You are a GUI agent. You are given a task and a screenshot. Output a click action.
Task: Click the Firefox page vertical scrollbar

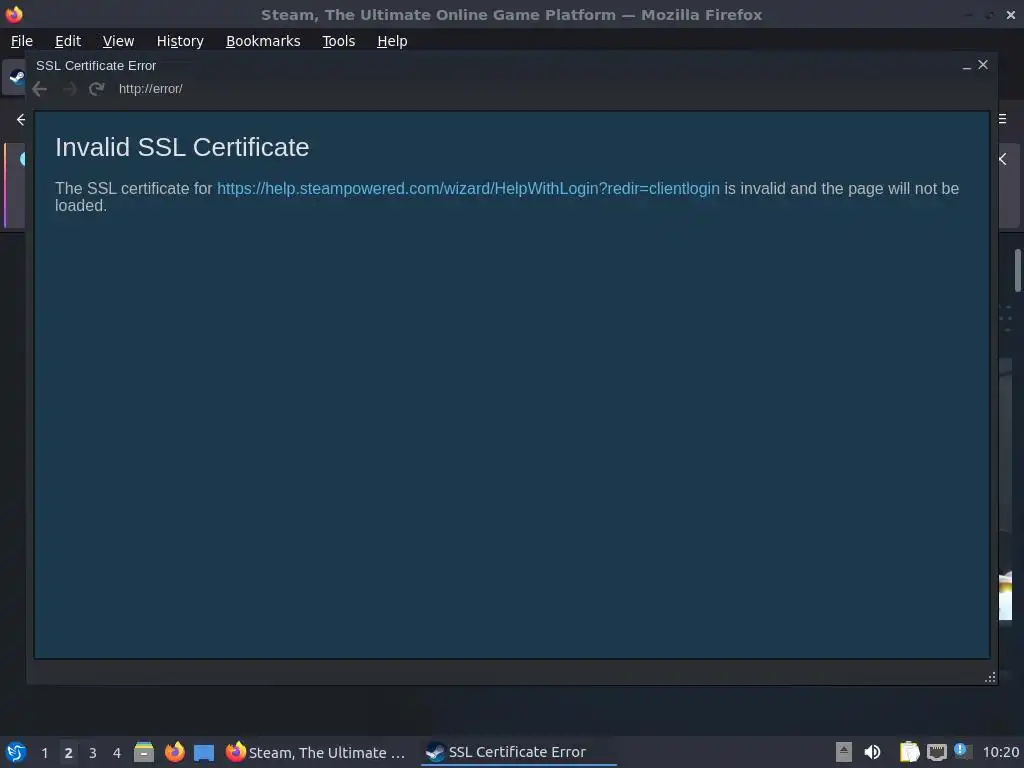1017,270
